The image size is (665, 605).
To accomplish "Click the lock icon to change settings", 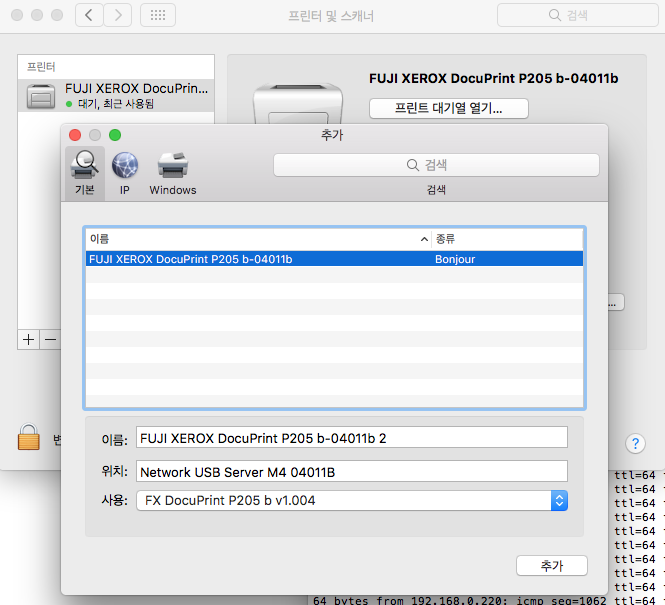I will tap(29, 437).
